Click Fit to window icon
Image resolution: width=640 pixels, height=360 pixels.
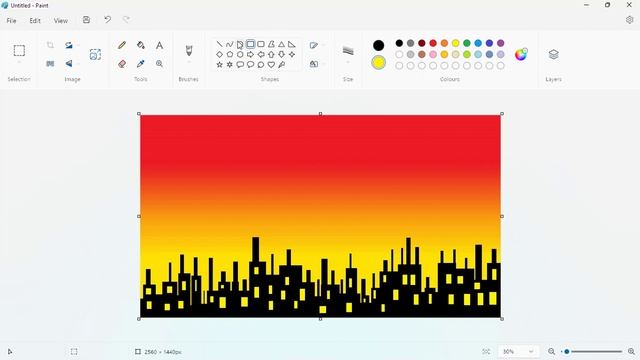click(x=486, y=351)
